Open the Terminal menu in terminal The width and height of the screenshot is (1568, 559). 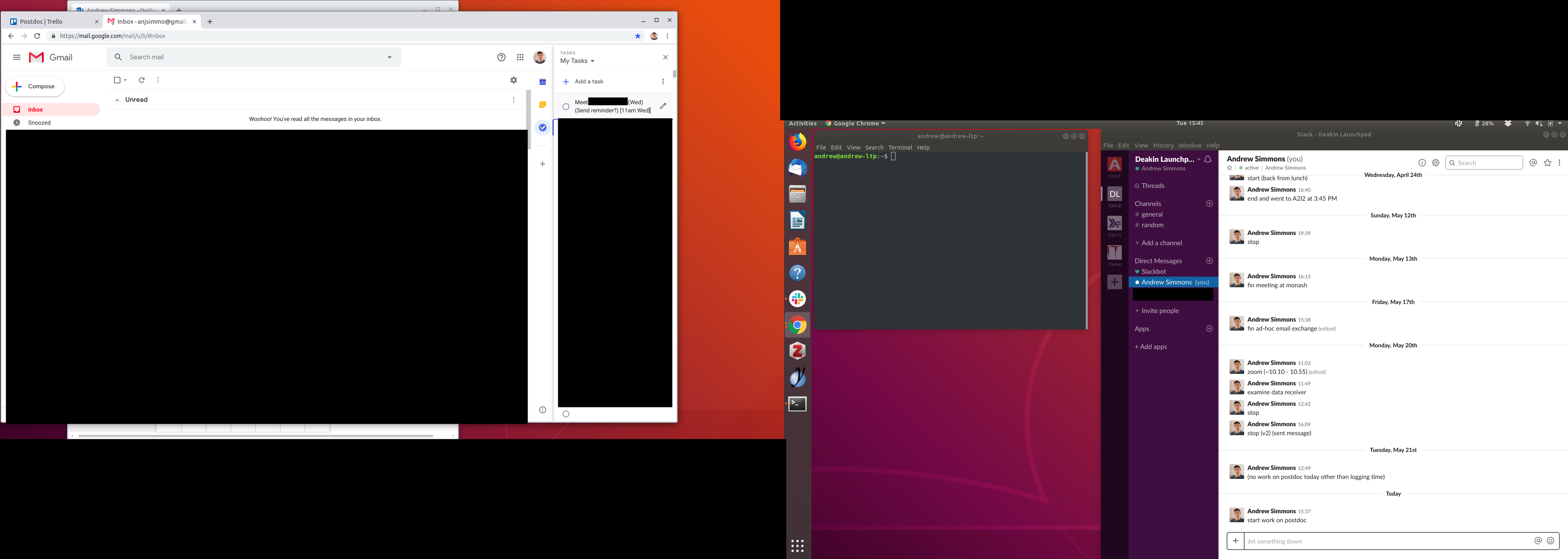pyautogui.click(x=900, y=148)
